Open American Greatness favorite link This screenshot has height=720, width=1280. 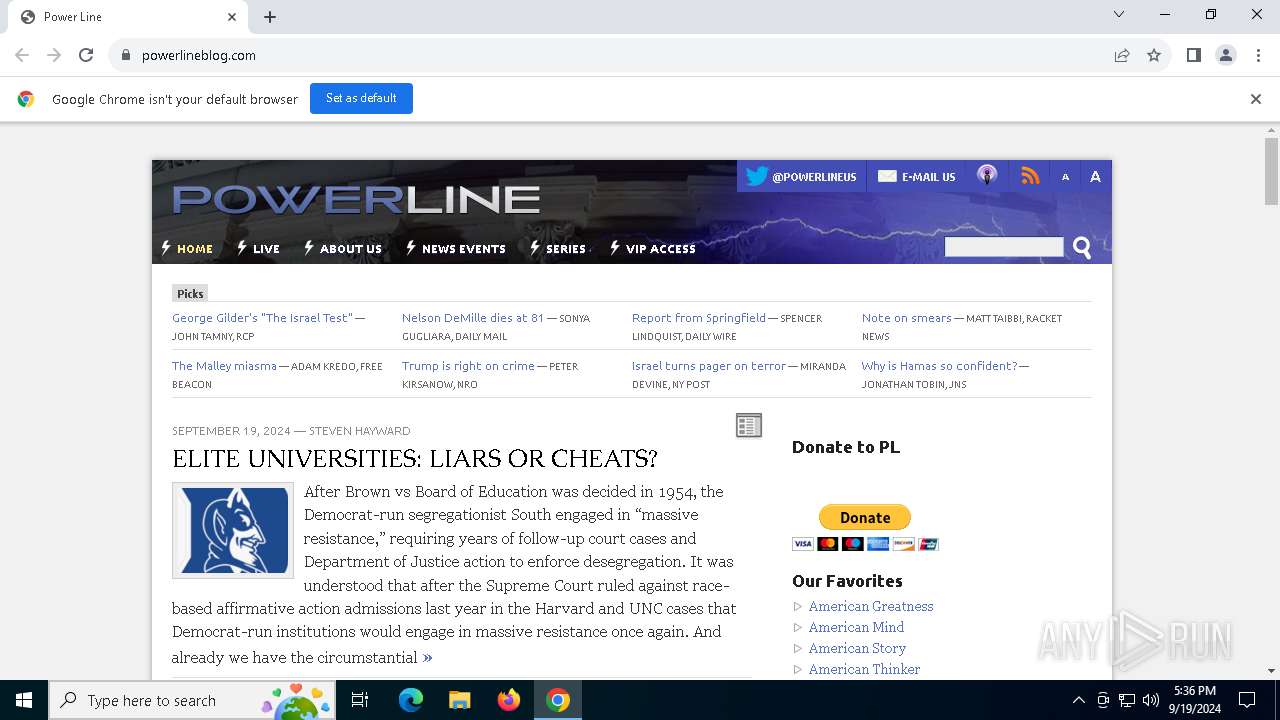point(871,606)
